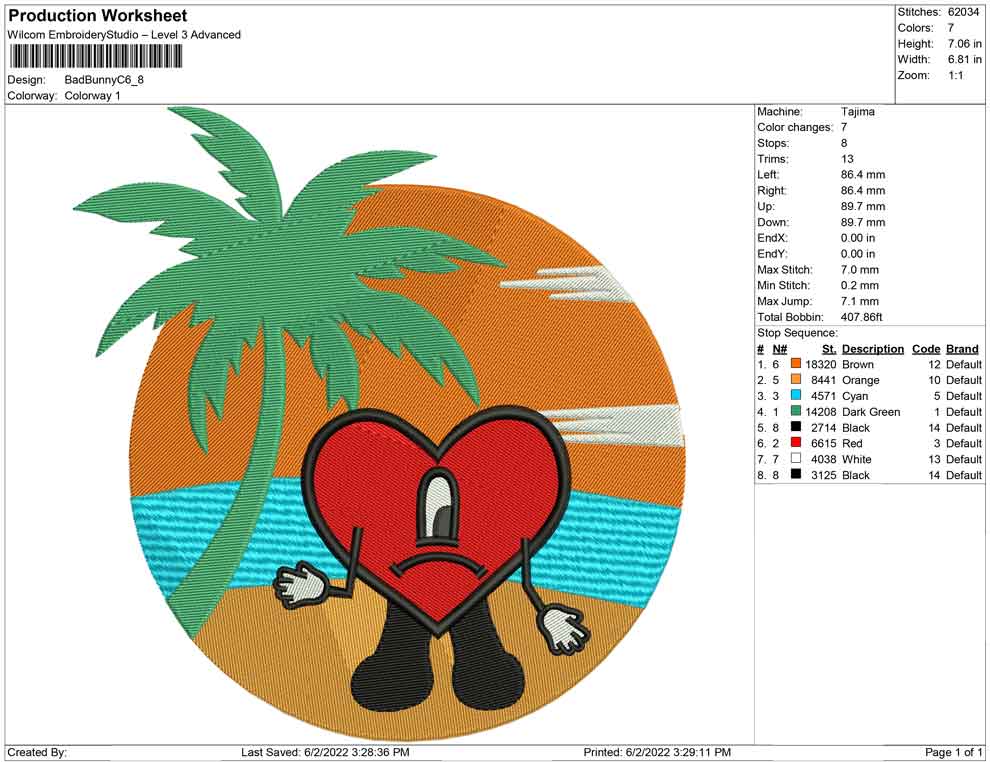Click the design name 'BadBunnyC6_8'
This screenshot has width=990, height=762.
click(x=104, y=80)
